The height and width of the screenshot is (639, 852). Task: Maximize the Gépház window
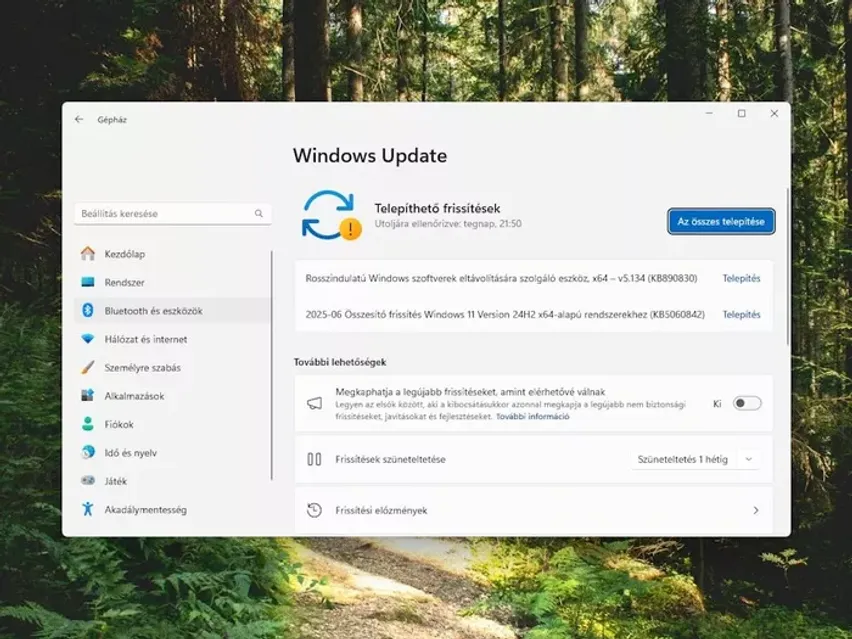(x=741, y=113)
